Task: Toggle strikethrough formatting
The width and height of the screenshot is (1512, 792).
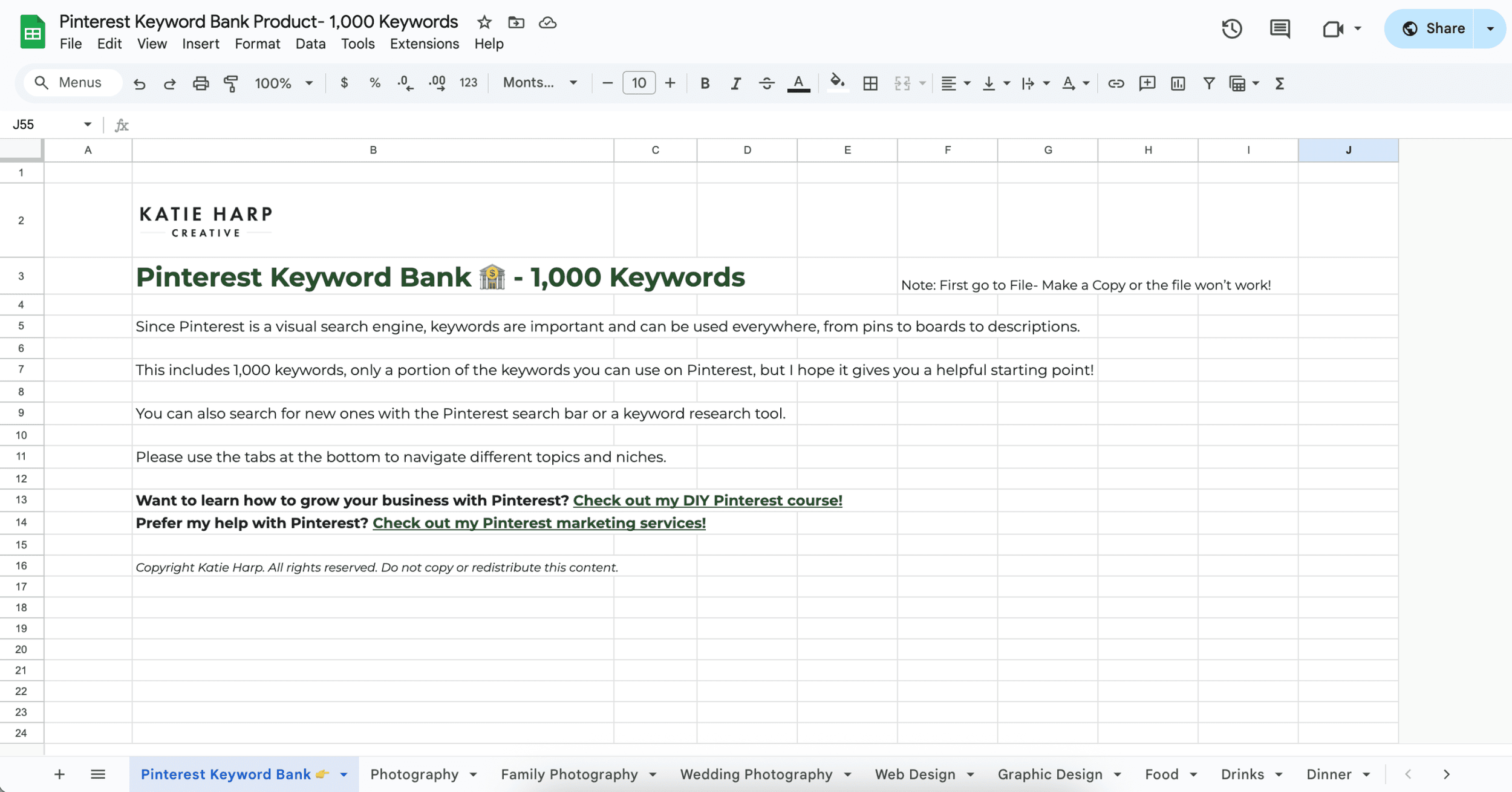Action: [766, 83]
